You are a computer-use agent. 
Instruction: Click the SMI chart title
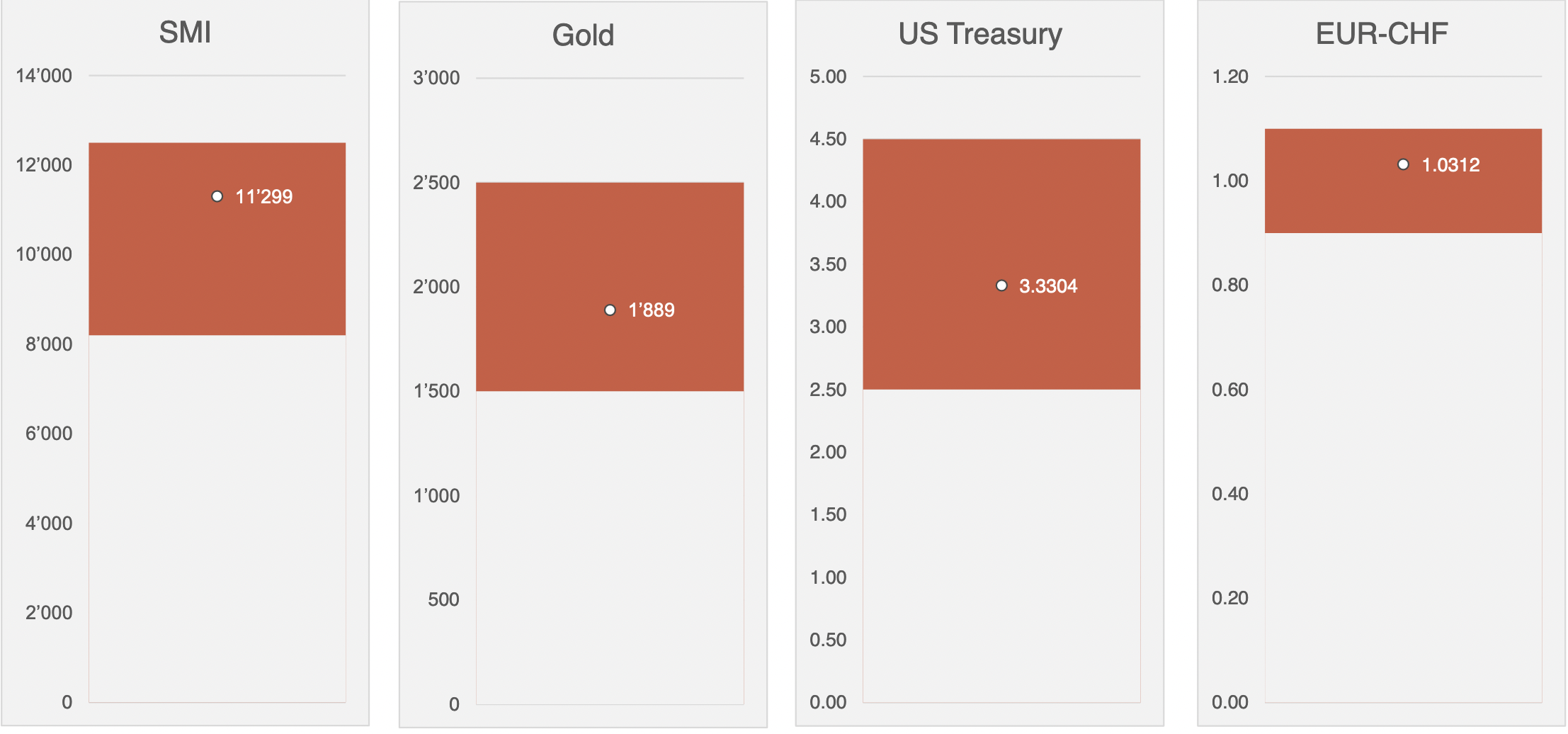click(x=185, y=33)
